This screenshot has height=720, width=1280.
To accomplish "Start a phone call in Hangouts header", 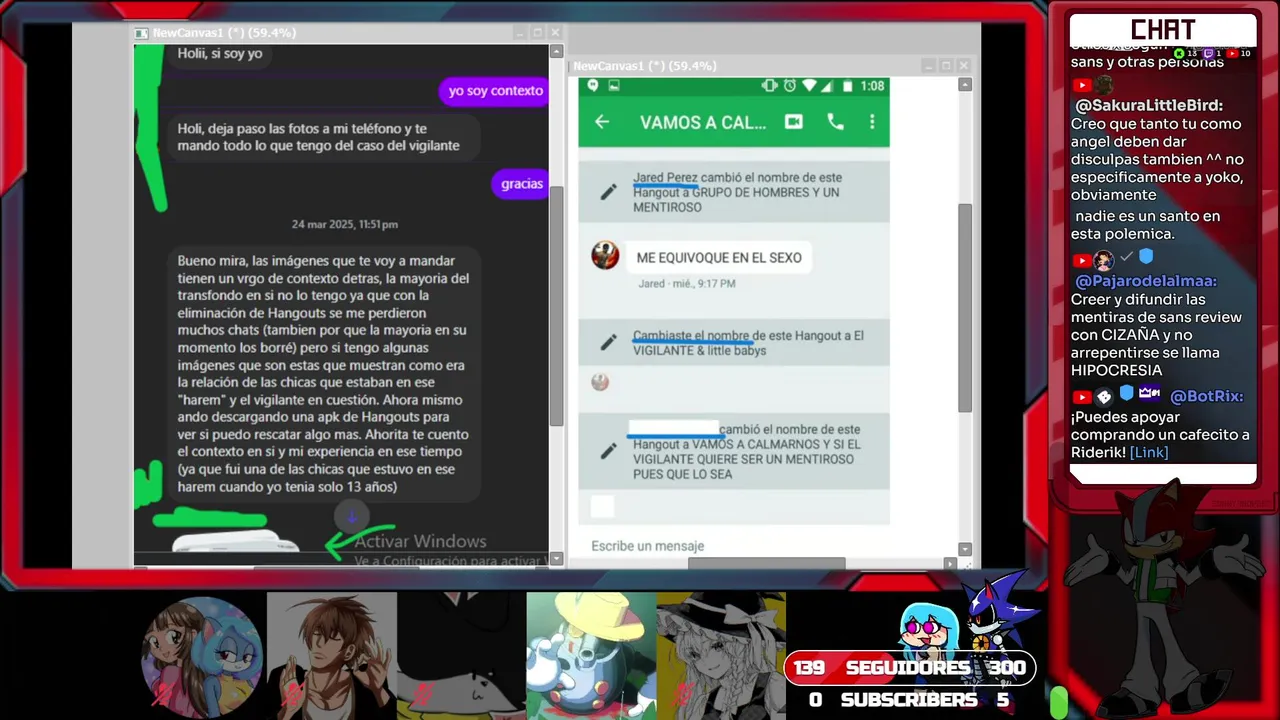I will coord(835,122).
